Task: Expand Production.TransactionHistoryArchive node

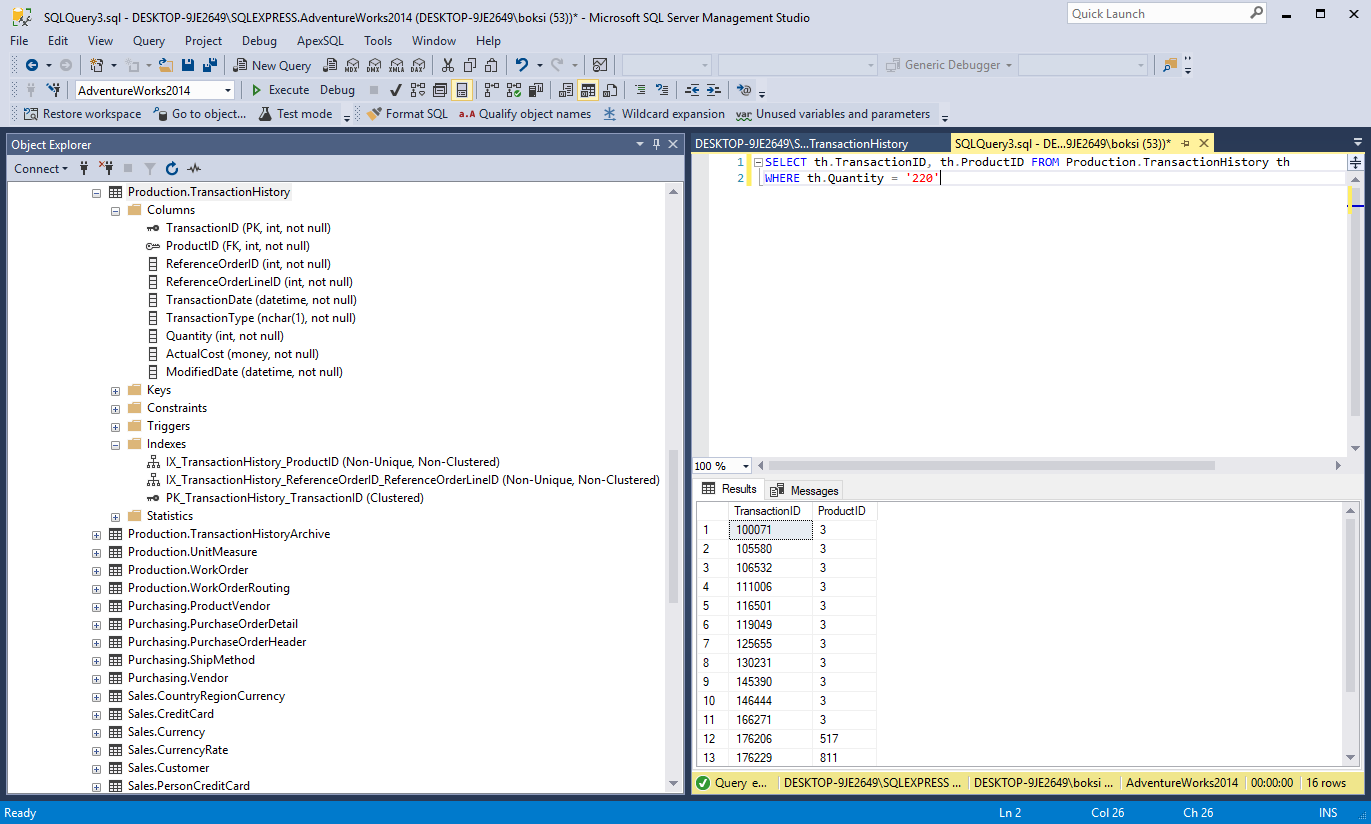Action: 97,534
